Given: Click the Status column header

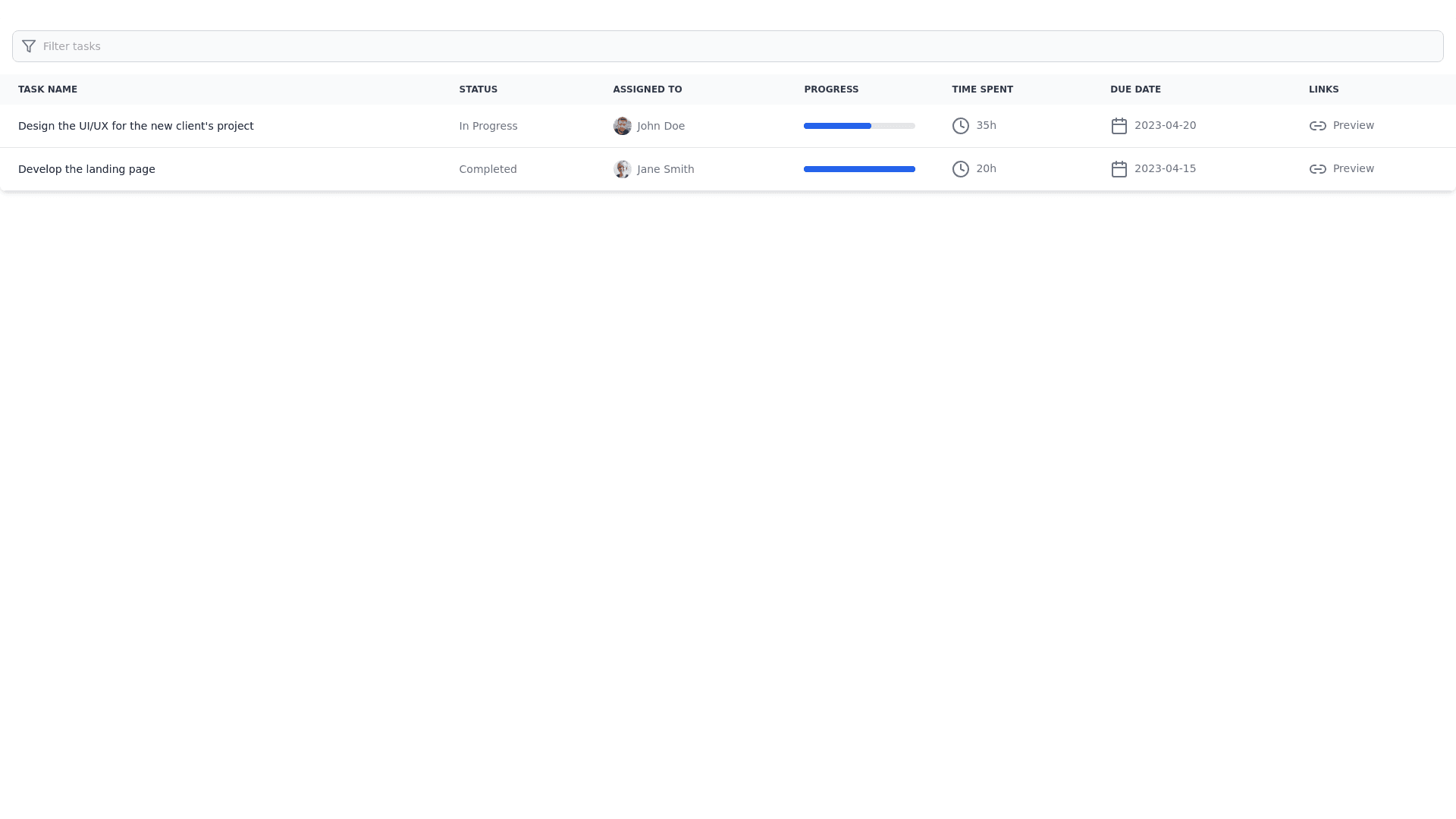Looking at the screenshot, I should coord(478,89).
